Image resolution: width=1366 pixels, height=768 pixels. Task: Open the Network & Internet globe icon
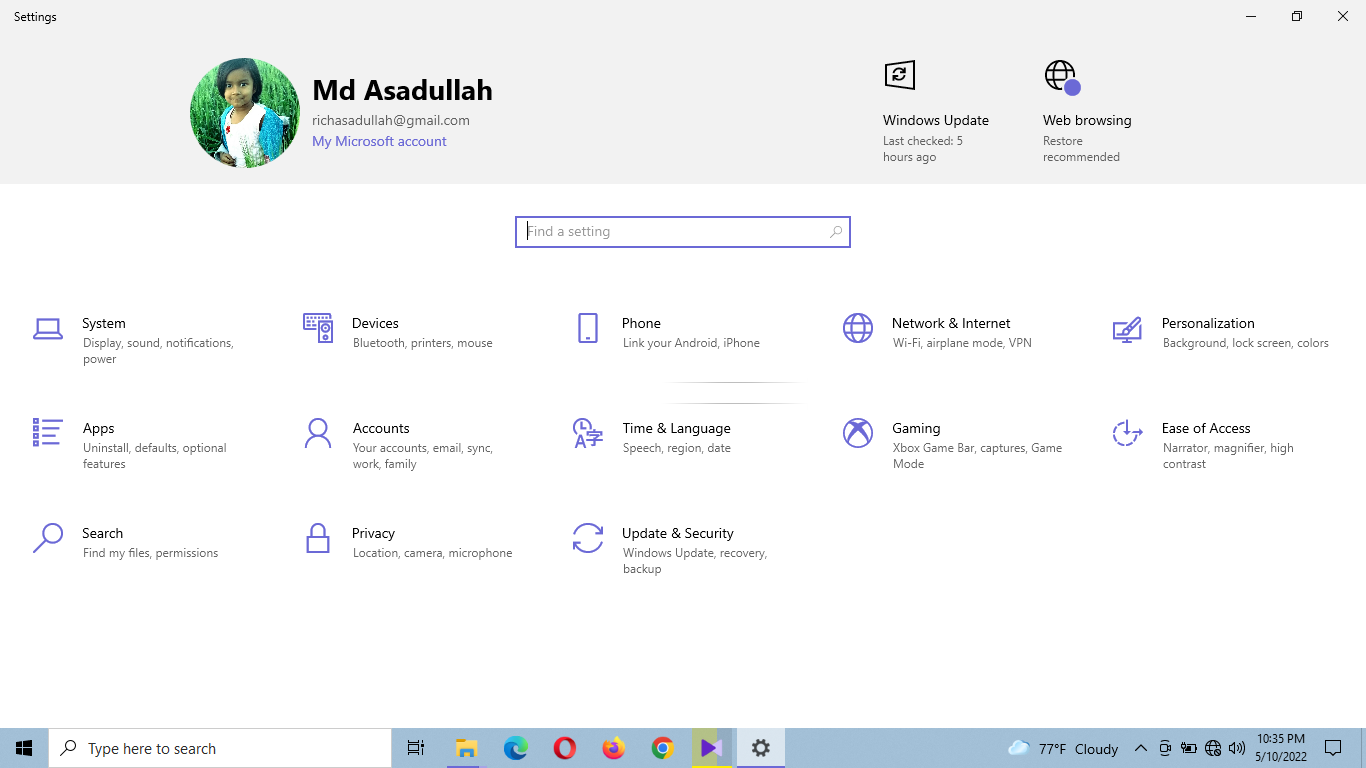(858, 328)
